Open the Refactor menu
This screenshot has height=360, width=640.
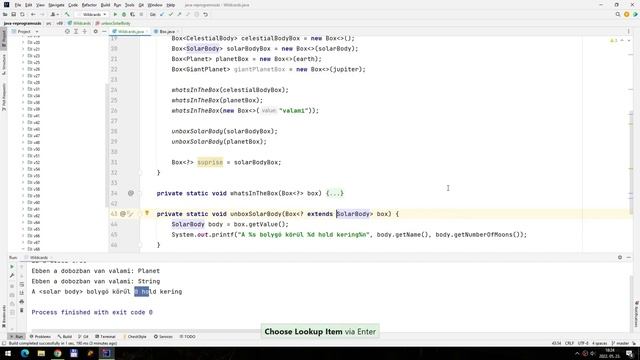point(89,5)
